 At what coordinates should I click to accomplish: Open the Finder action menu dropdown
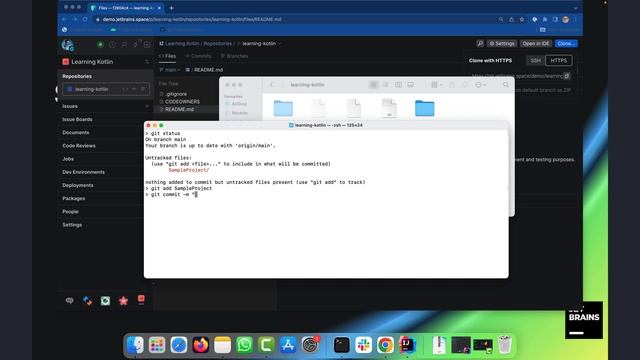tap(480, 84)
